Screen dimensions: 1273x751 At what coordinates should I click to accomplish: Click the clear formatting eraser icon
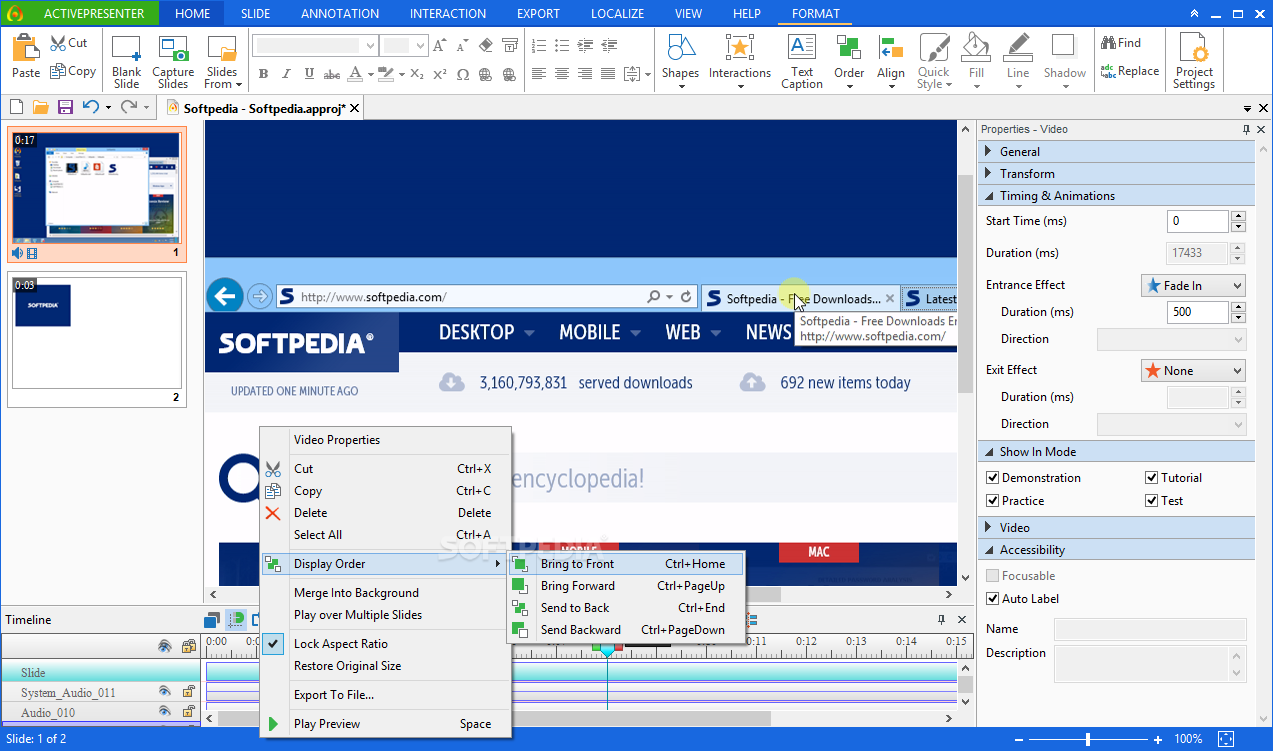[486, 45]
